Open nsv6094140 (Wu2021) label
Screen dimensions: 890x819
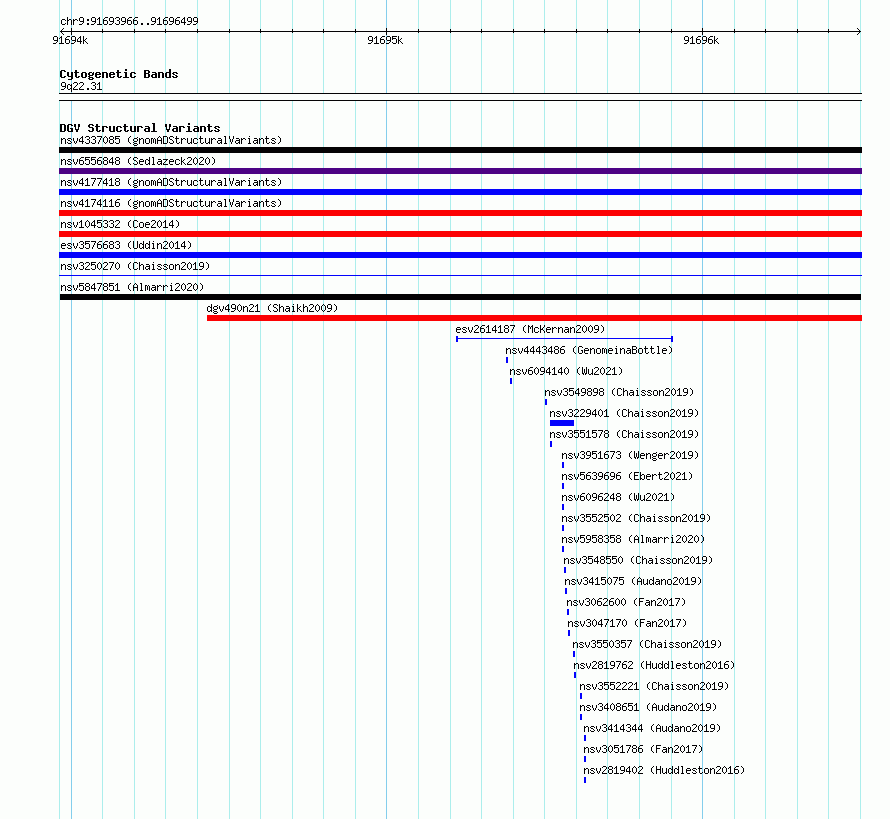click(566, 371)
